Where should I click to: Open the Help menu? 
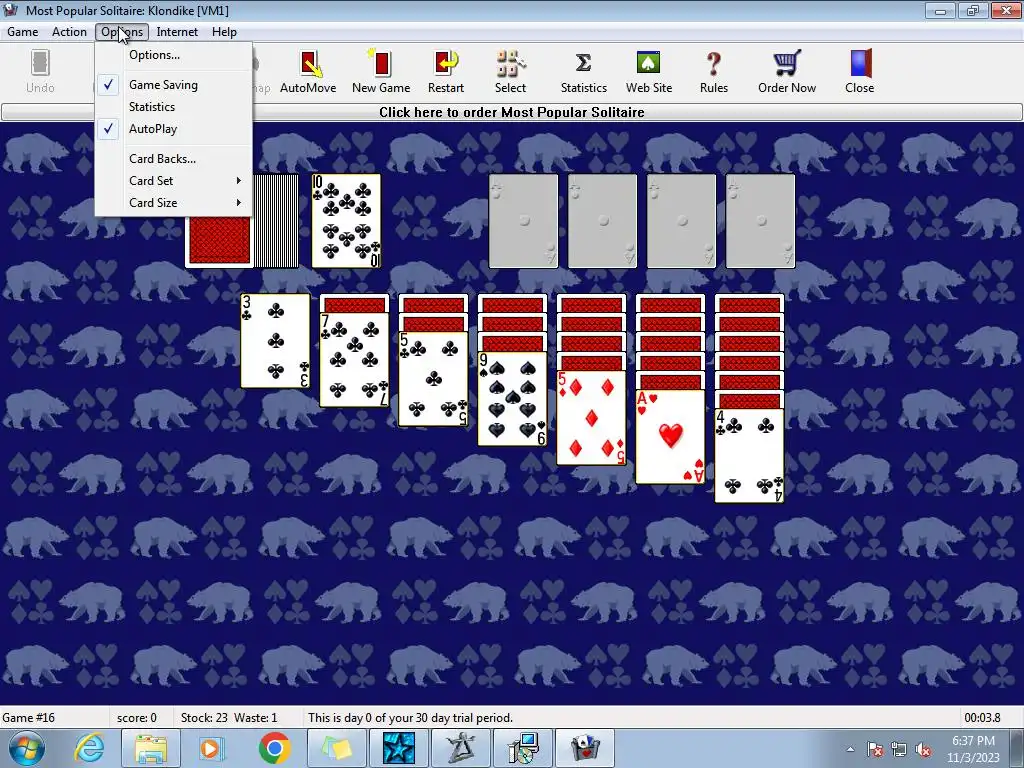pyautogui.click(x=224, y=32)
